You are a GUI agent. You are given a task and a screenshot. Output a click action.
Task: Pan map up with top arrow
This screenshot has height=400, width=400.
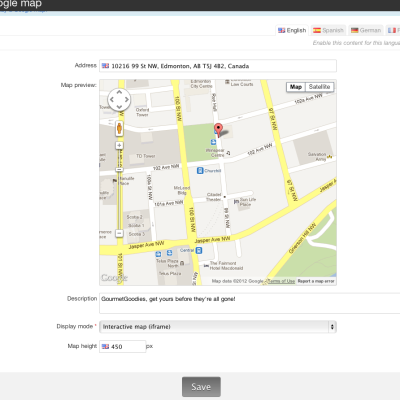(119, 92)
